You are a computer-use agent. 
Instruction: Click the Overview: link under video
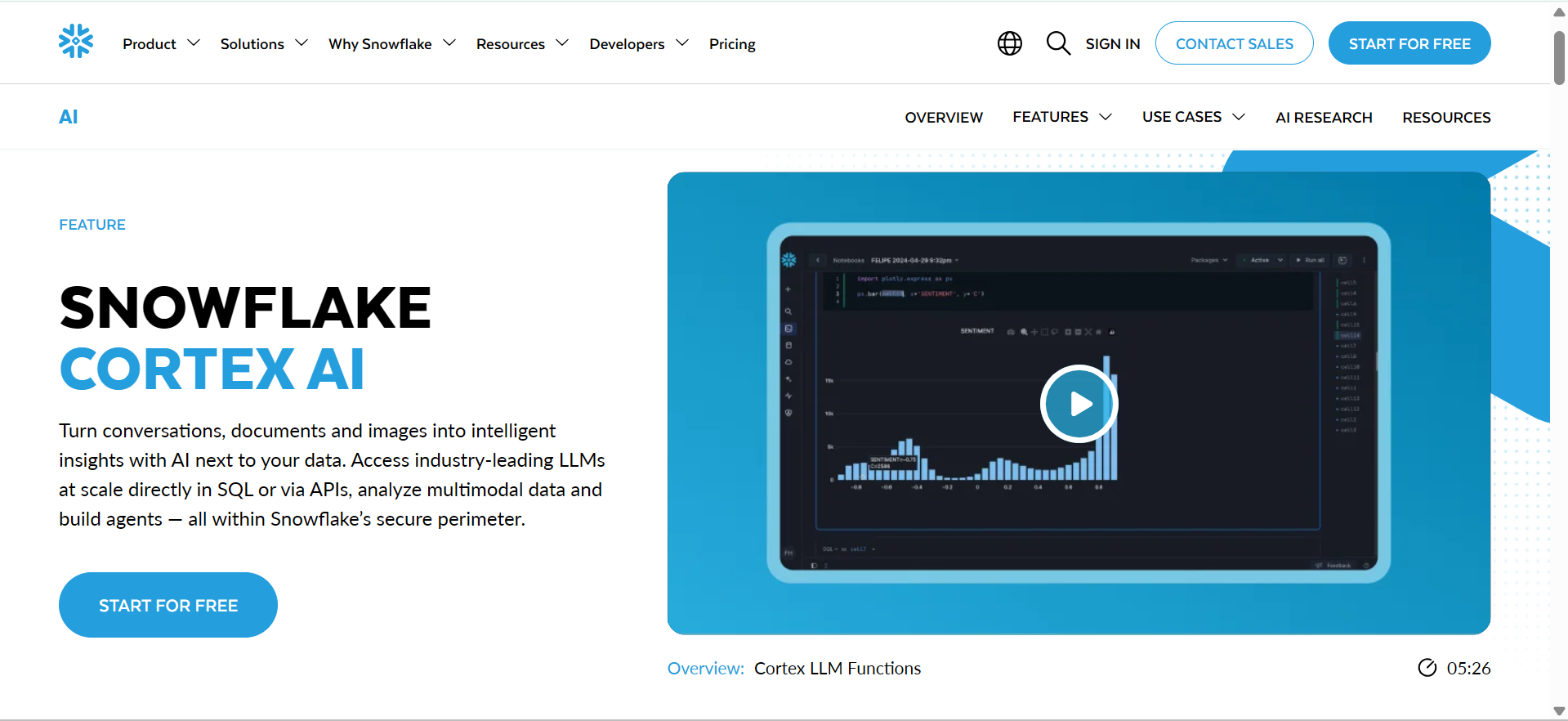tap(706, 668)
